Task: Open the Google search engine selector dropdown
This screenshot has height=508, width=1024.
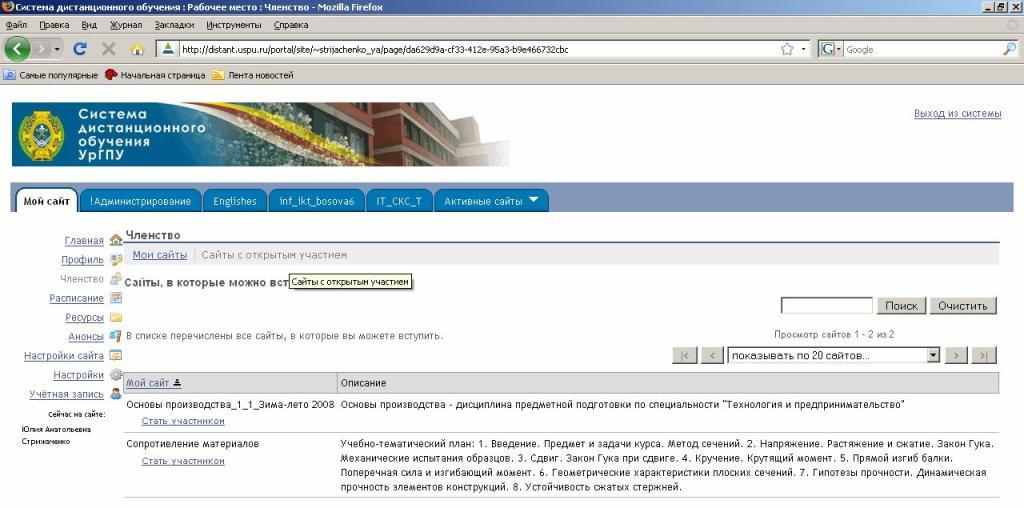Action: (831, 48)
